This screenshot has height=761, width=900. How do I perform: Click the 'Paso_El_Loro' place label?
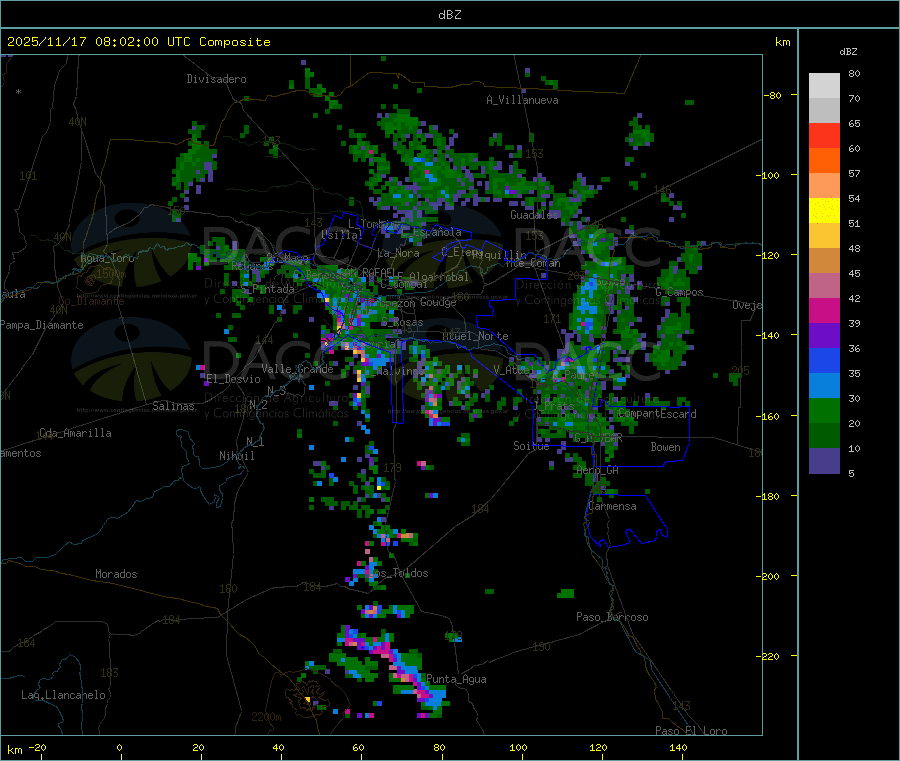coord(692,731)
